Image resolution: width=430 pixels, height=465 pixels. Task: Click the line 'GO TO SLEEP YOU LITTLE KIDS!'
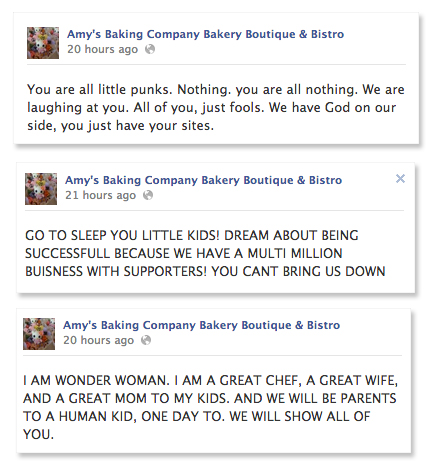(122, 235)
